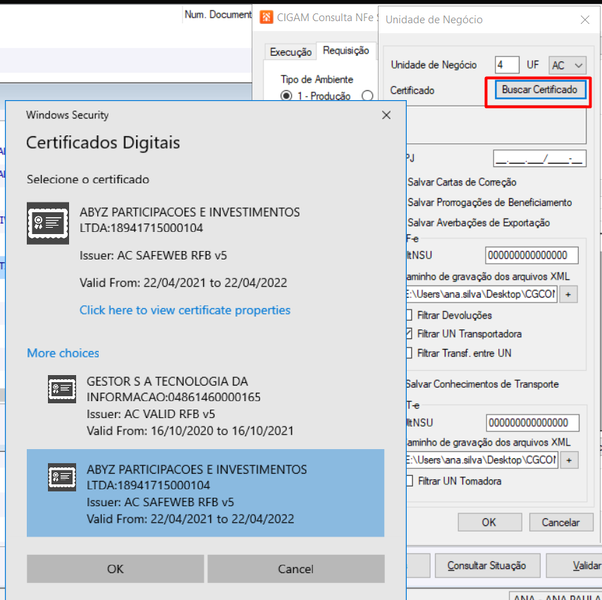The height and width of the screenshot is (600, 602).
Task: Open the Requisição tab
Action: click(346, 50)
